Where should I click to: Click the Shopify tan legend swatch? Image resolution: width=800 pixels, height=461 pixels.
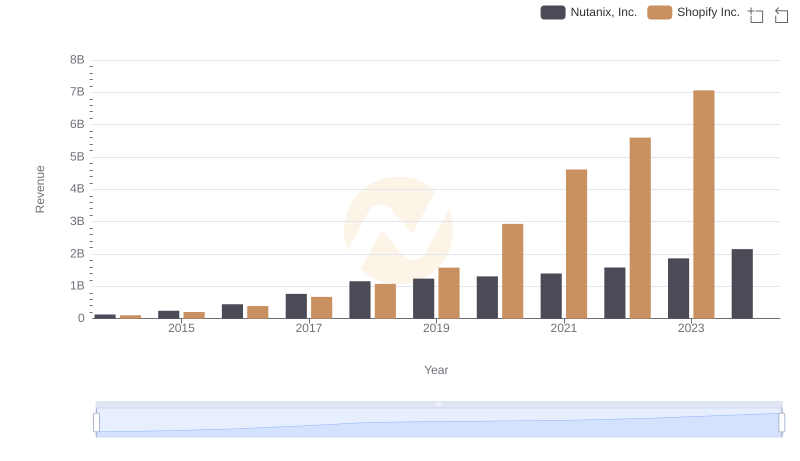660,12
